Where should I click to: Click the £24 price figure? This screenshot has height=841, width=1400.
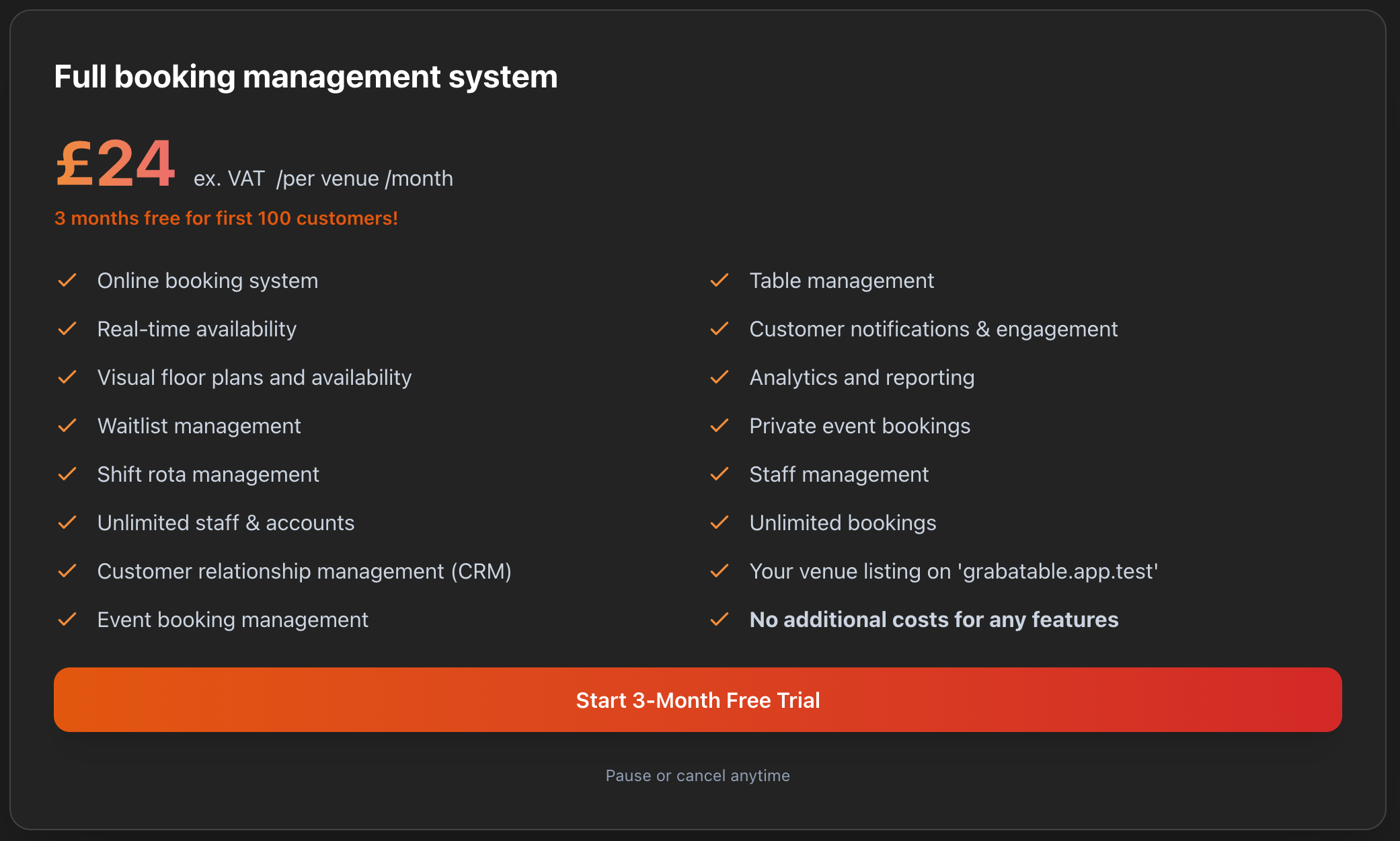pos(116,163)
